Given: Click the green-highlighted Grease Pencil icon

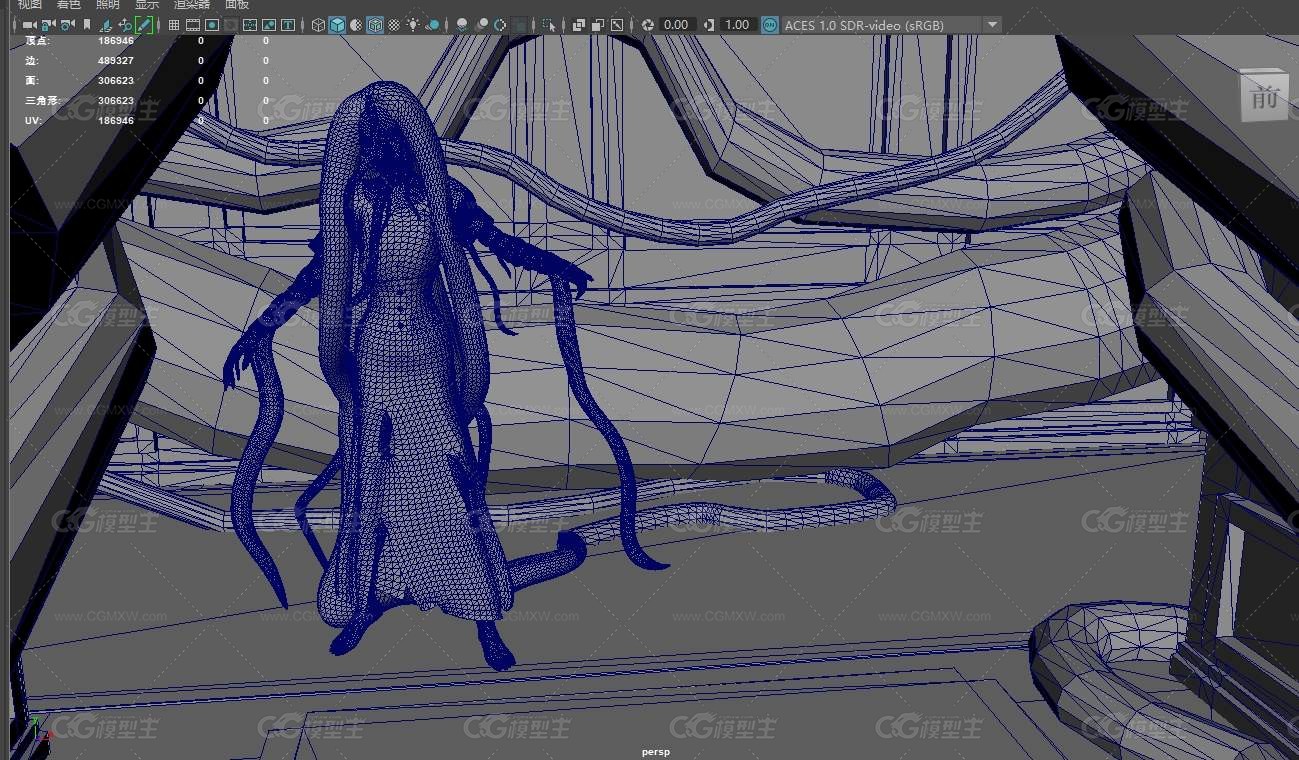Looking at the screenshot, I should [x=143, y=25].
